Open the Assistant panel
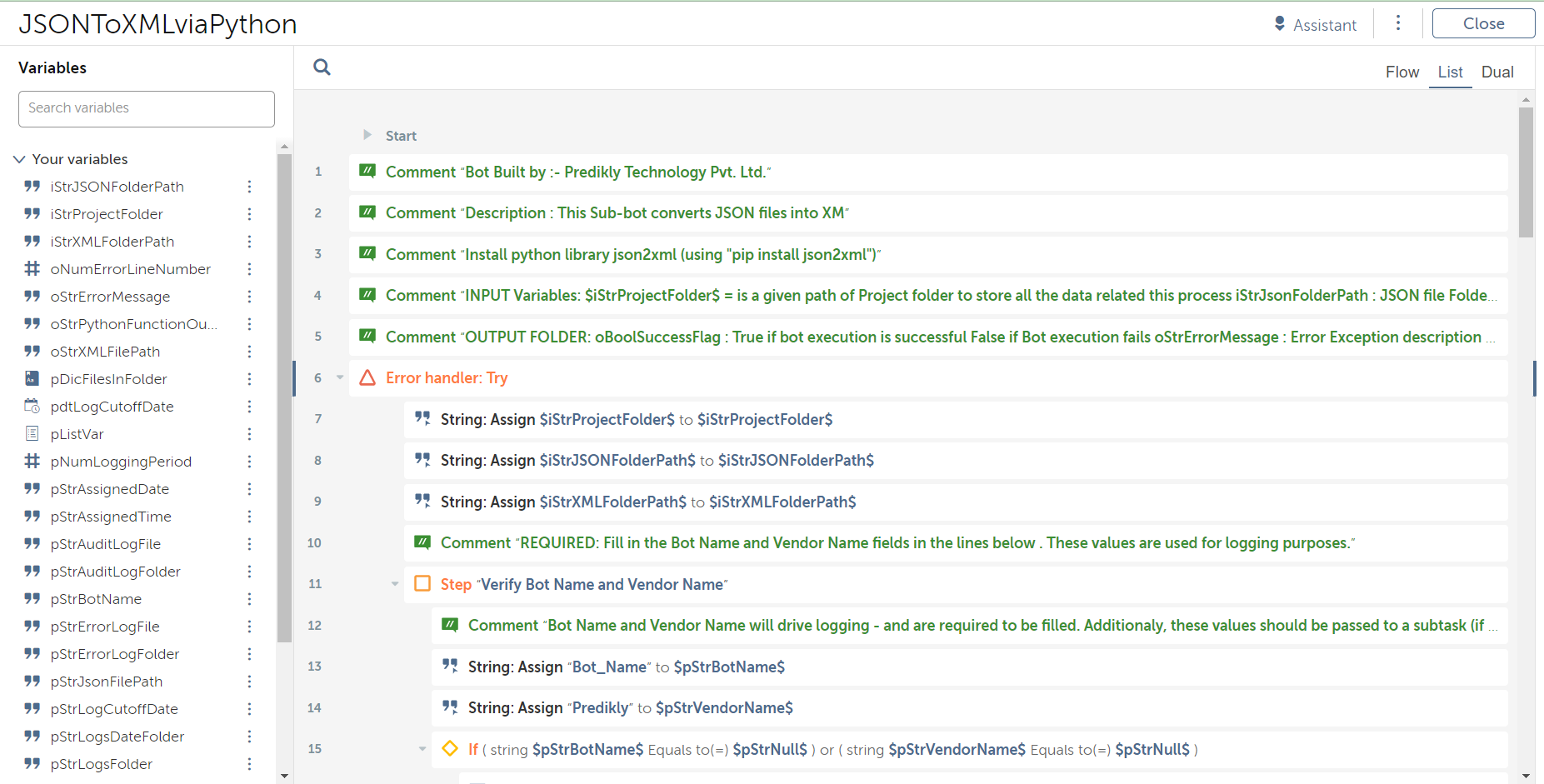1544x784 pixels. [x=1315, y=25]
